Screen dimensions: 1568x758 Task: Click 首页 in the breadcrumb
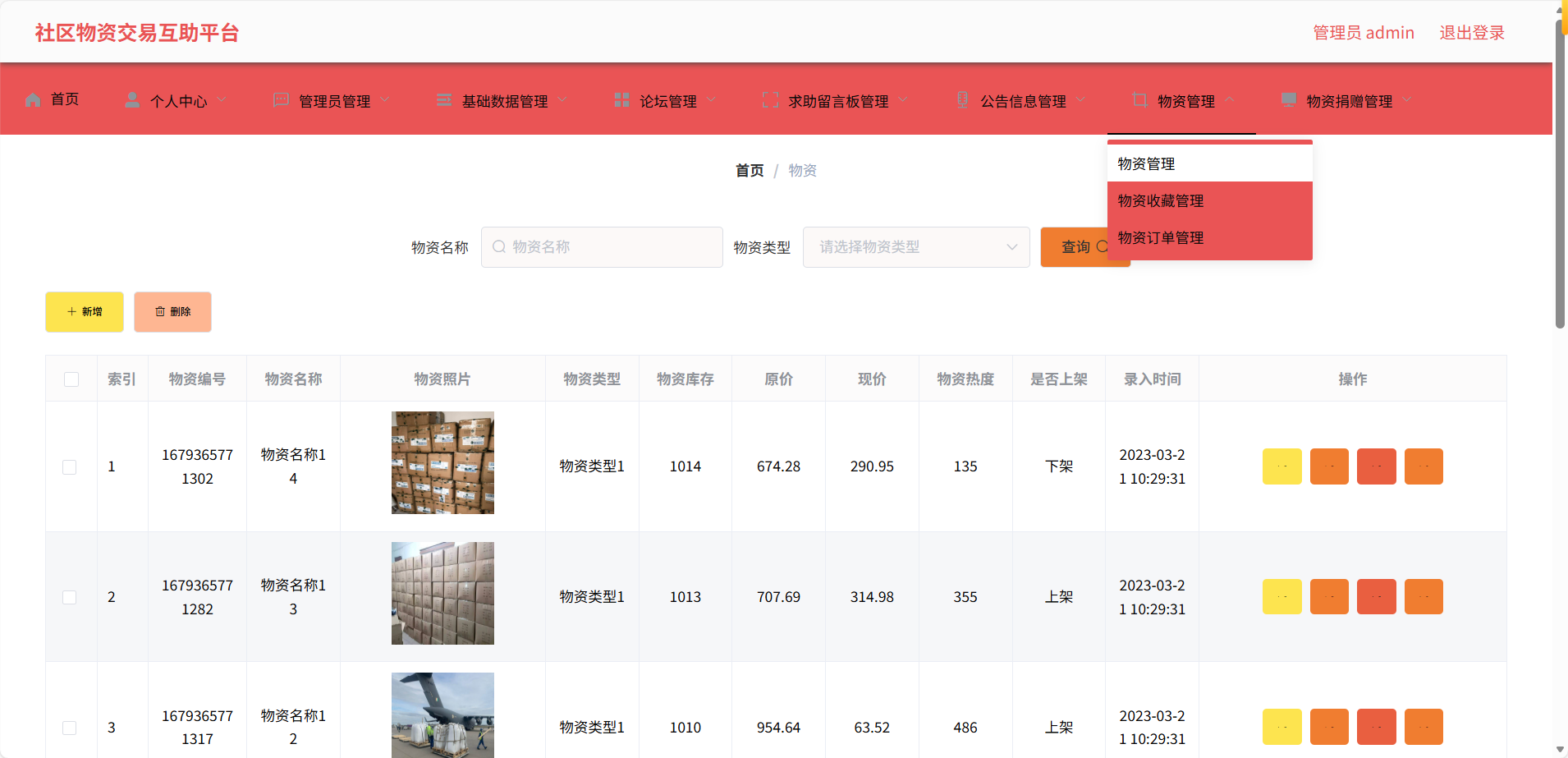pyautogui.click(x=750, y=171)
